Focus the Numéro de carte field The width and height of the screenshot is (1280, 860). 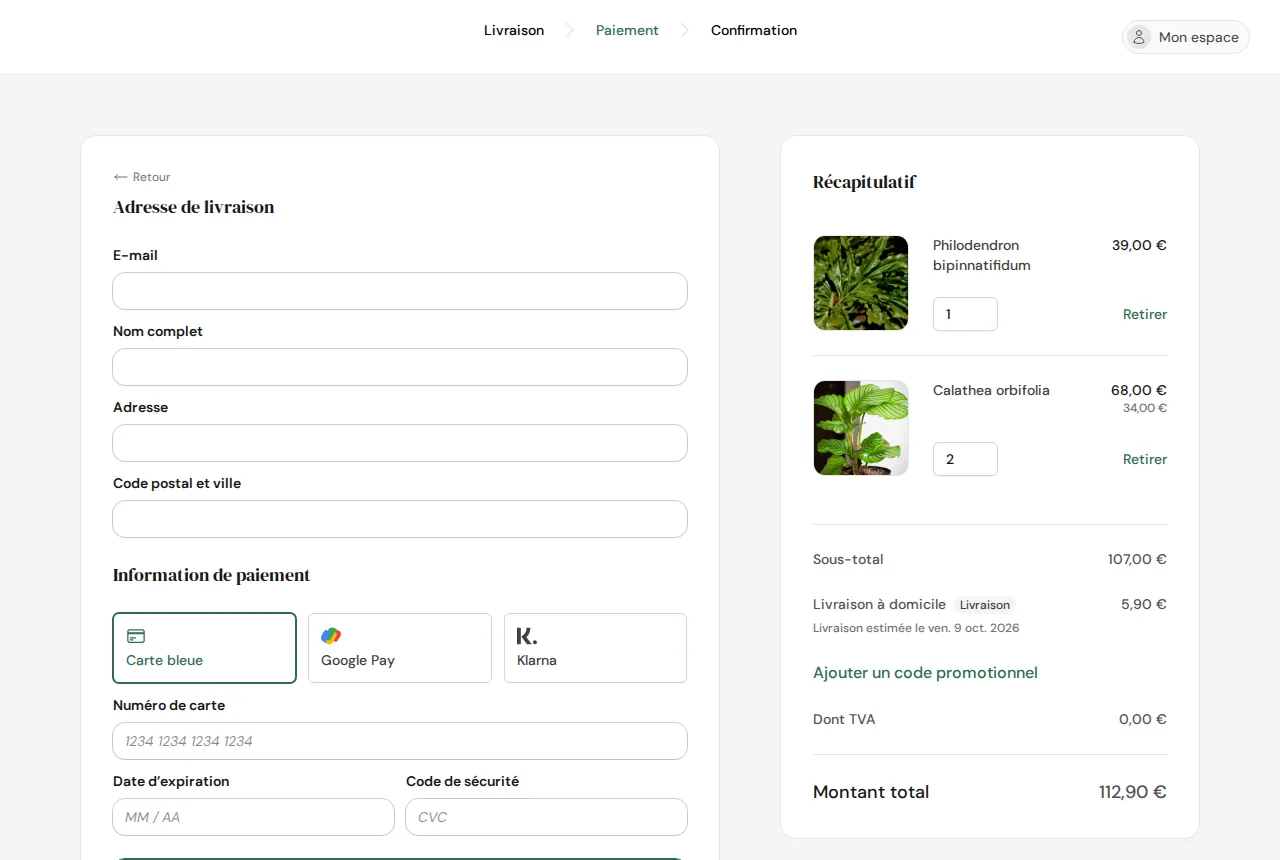400,741
